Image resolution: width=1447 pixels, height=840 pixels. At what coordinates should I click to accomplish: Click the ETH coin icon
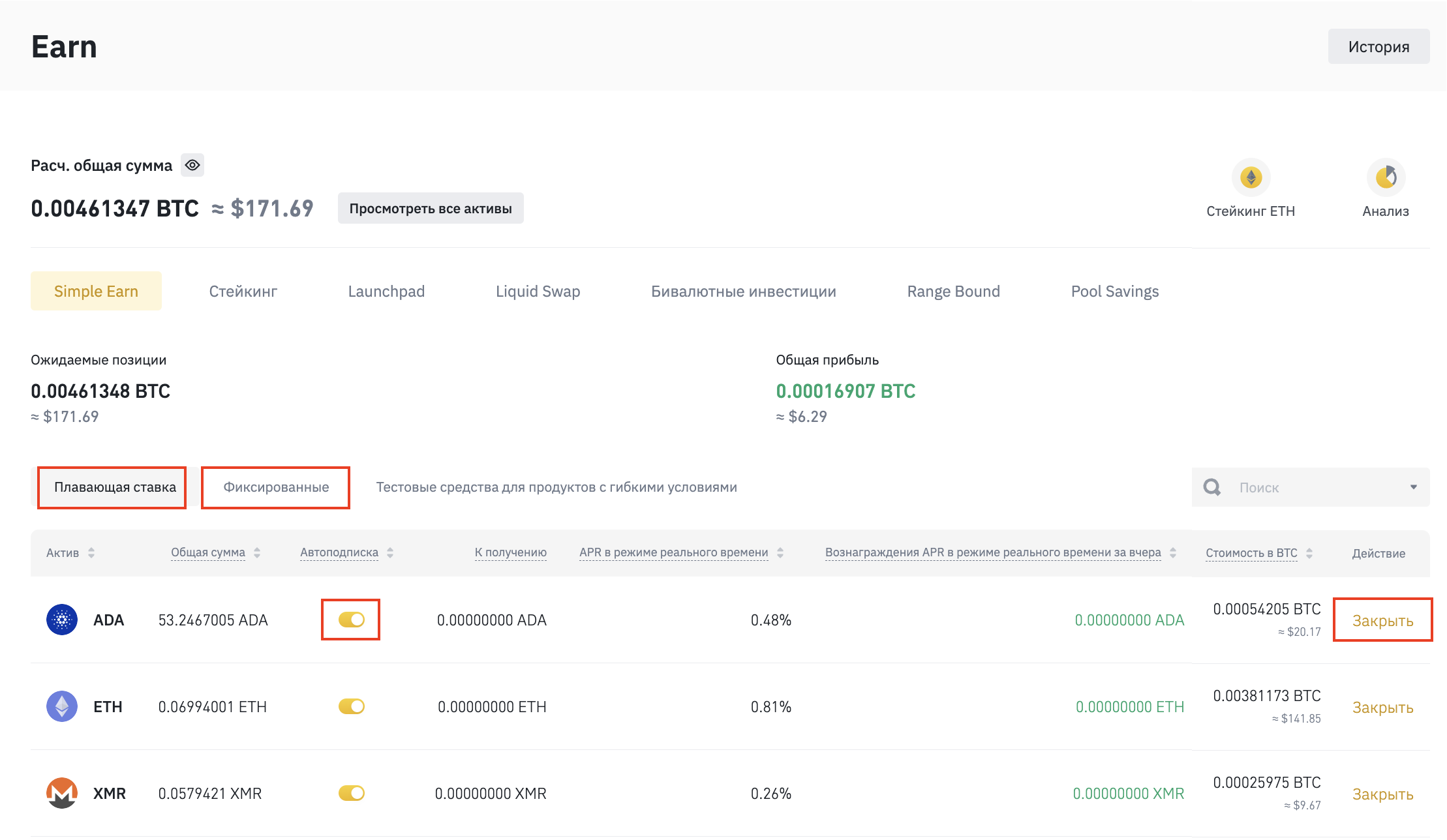point(62,706)
